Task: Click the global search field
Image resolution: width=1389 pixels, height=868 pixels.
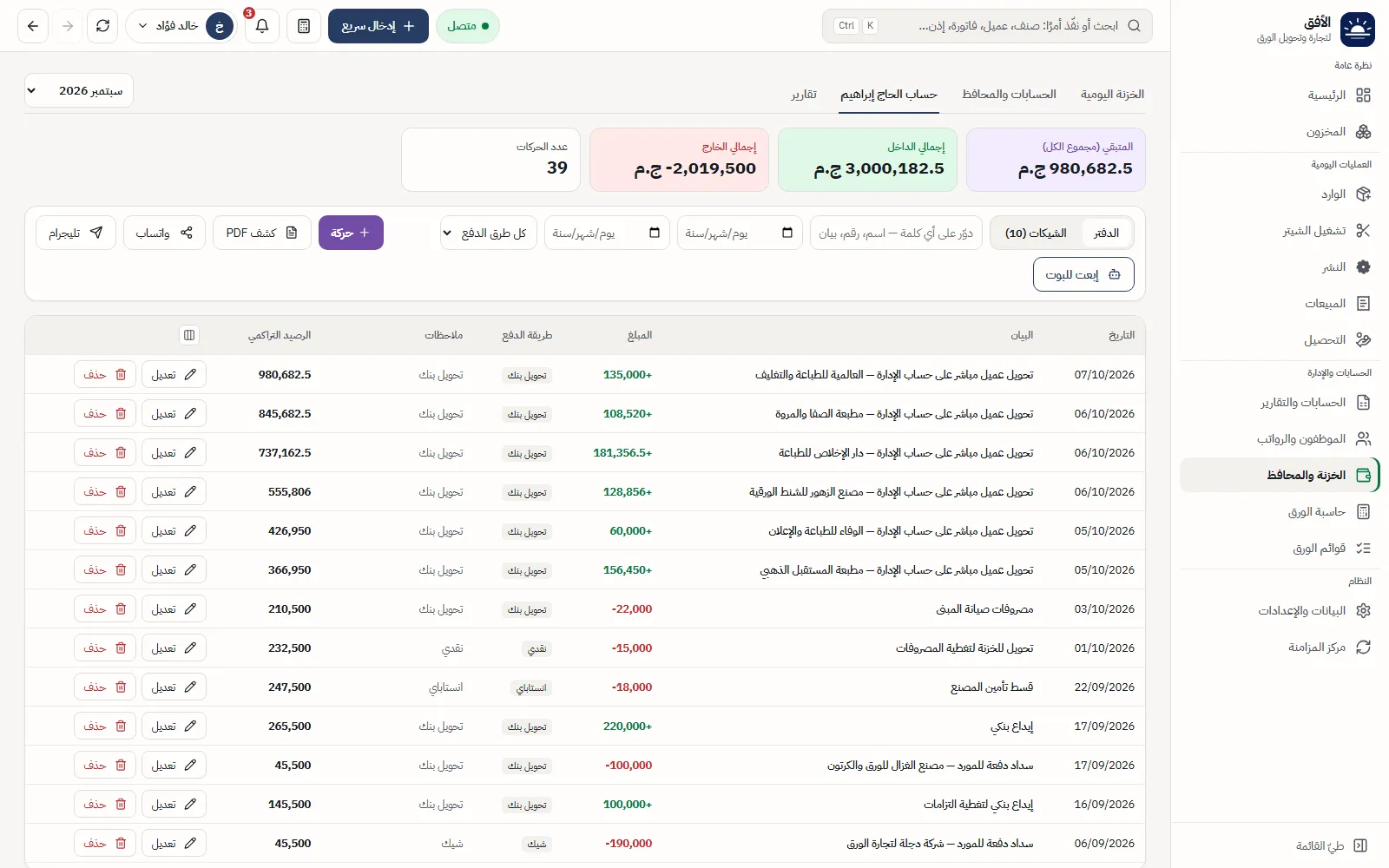Action: point(987,26)
